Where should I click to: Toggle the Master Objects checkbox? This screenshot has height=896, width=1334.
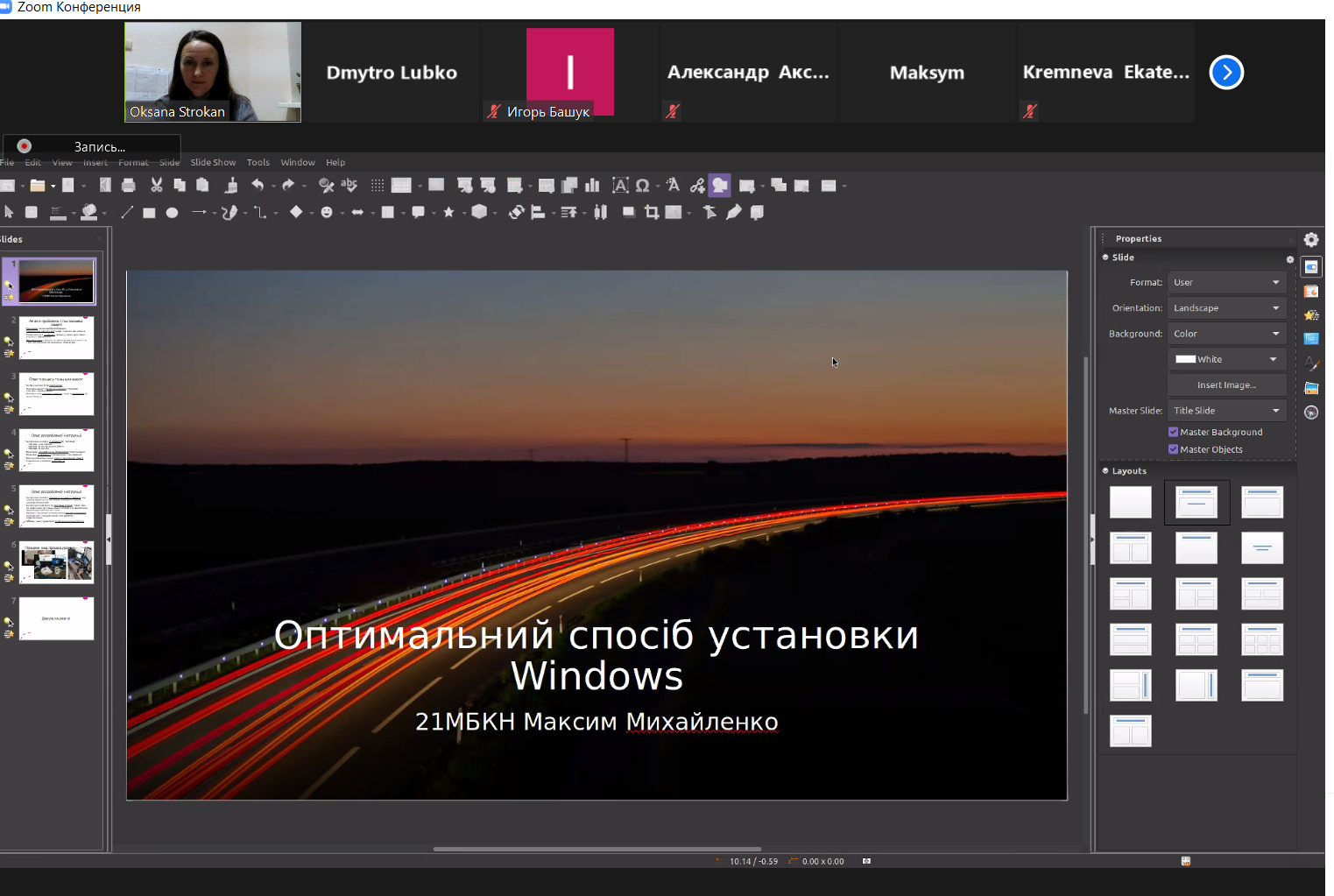point(1174,449)
